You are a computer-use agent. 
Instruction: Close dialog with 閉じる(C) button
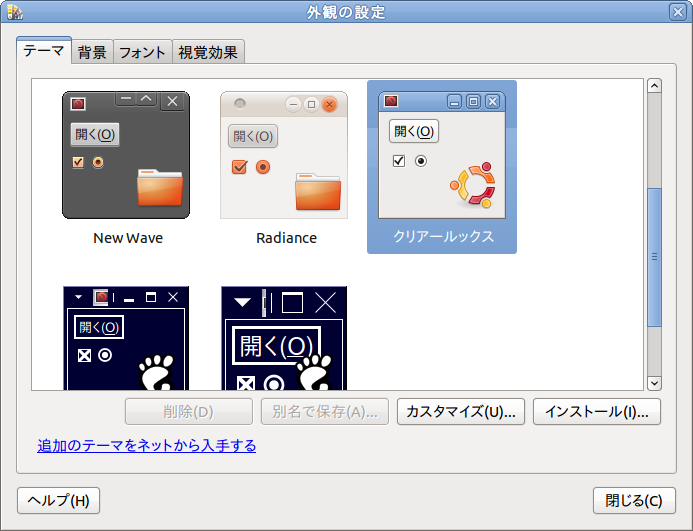[x=634, y=500]
